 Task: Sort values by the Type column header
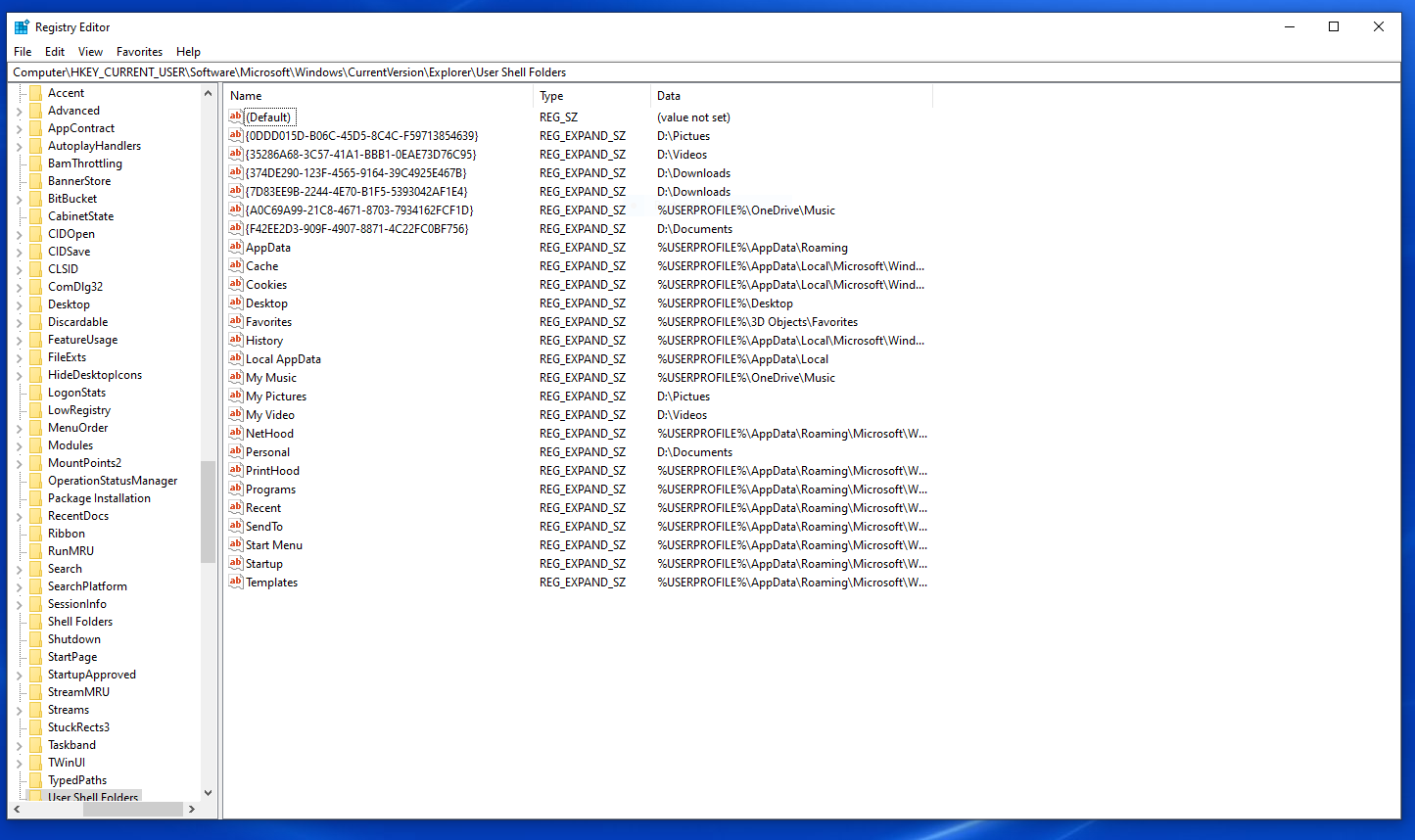coord(592,96)
